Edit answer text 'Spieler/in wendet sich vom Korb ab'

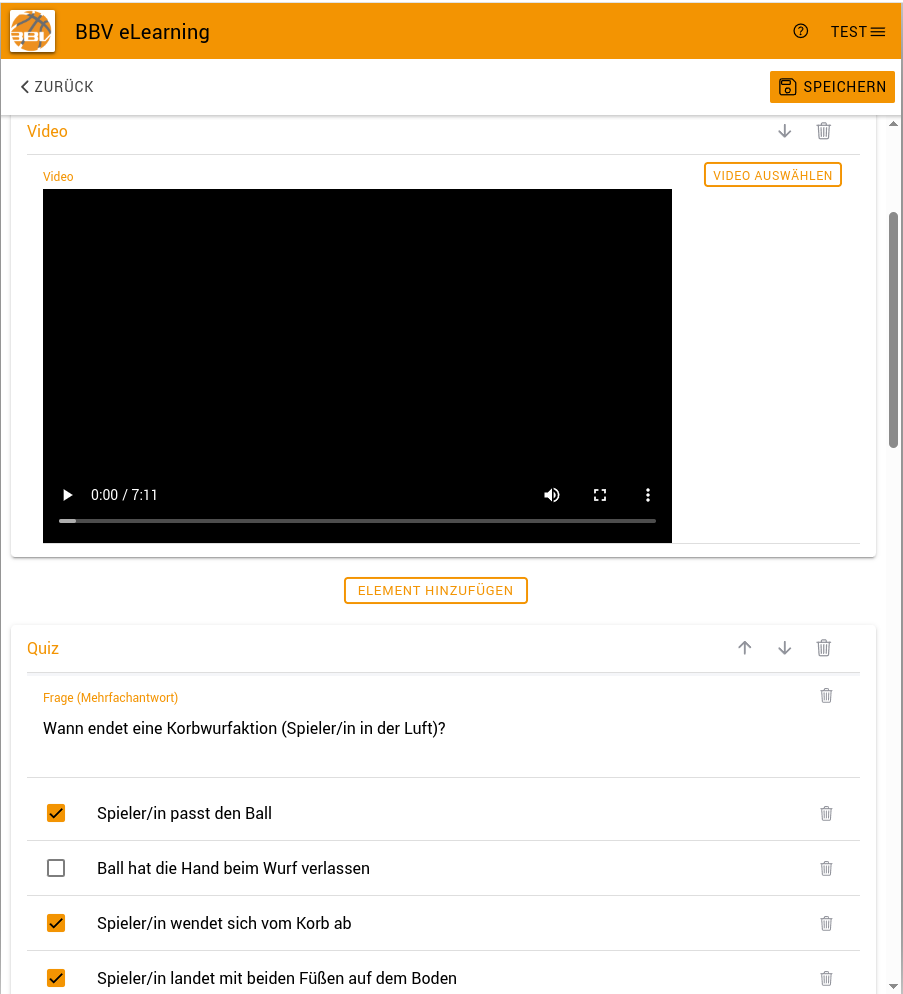click(x=224, y=923)
